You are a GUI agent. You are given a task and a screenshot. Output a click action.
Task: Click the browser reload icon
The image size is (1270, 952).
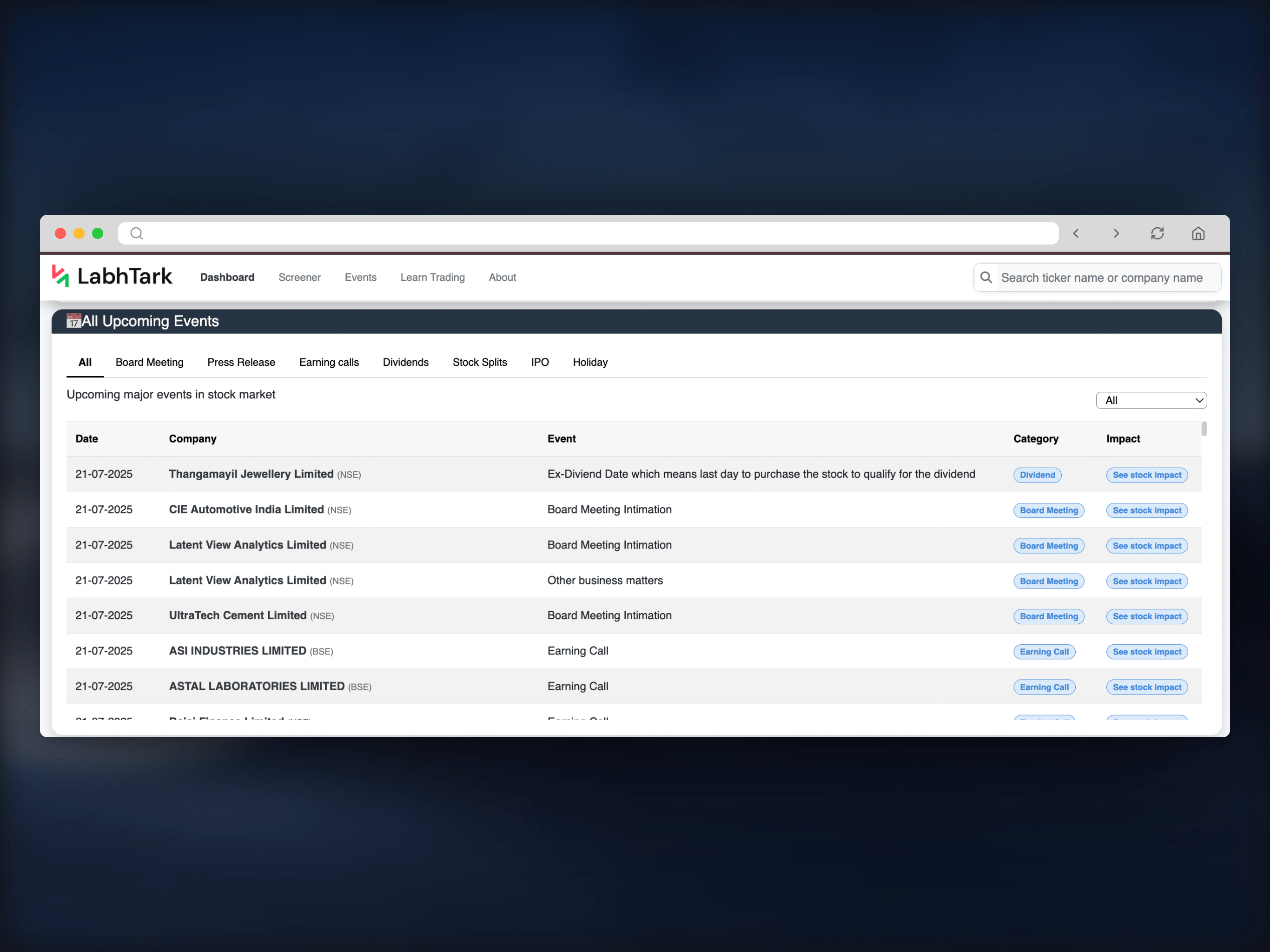coord(1158,234)
